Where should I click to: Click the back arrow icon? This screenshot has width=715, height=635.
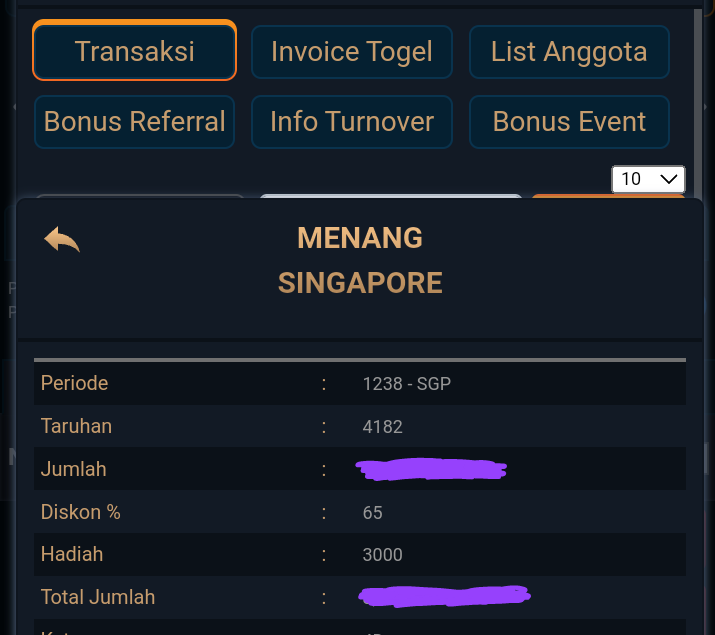pyautogui.click(x=62, y=240)
